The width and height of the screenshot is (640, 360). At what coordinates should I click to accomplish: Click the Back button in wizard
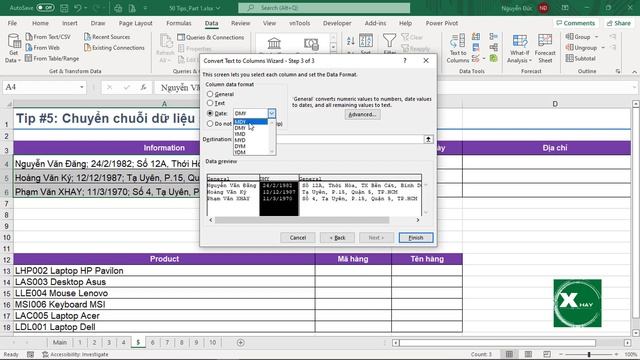[x=337, y=238]
